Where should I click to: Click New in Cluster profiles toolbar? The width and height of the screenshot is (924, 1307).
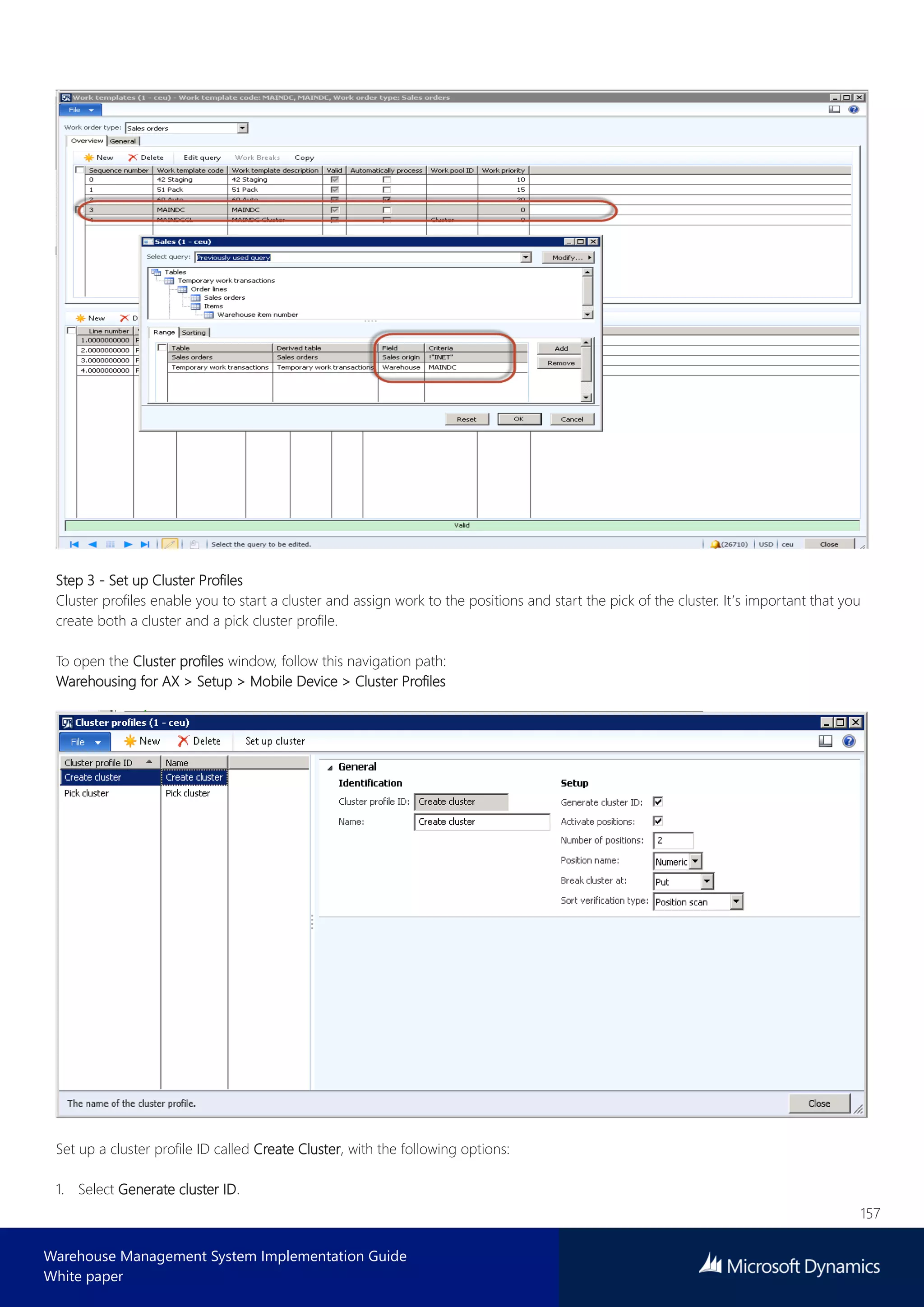(x=142, y=741)
